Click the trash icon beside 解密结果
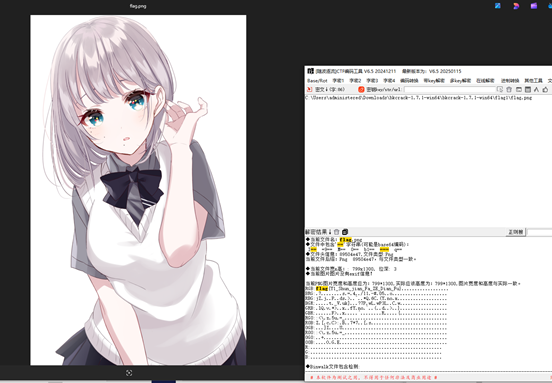This screenshot has height=383, width=552. tap(337, 232)
